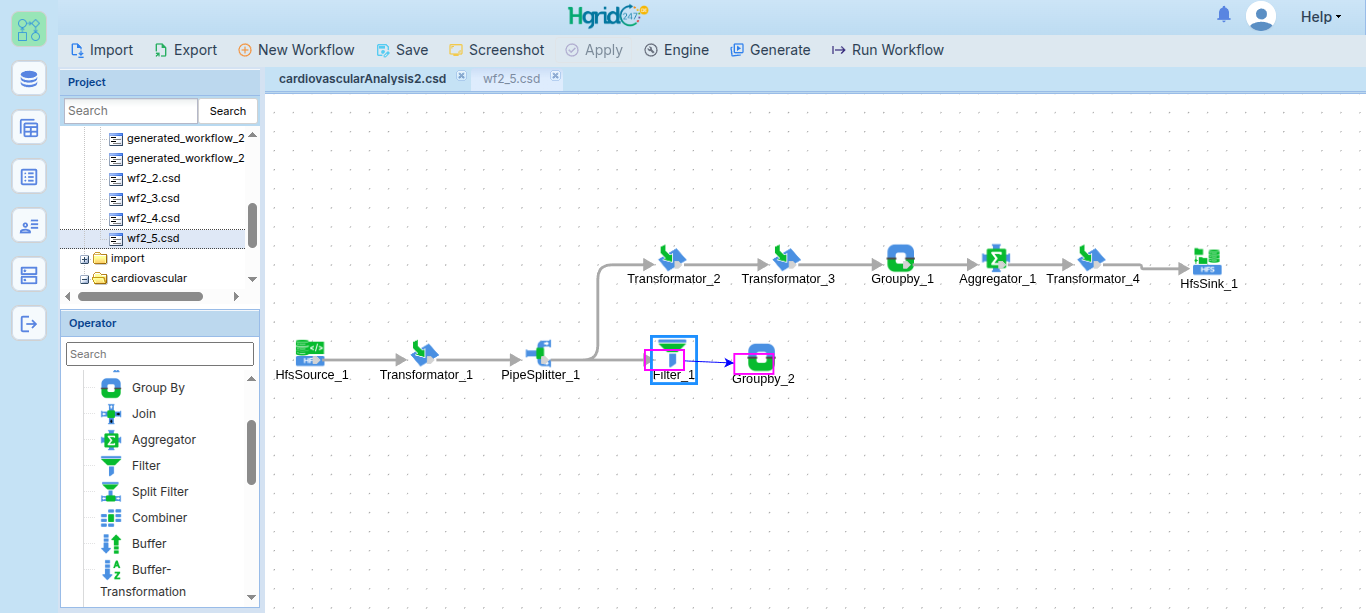Select the Aggregator_1 node on the canvas

[x=996, y=257]
